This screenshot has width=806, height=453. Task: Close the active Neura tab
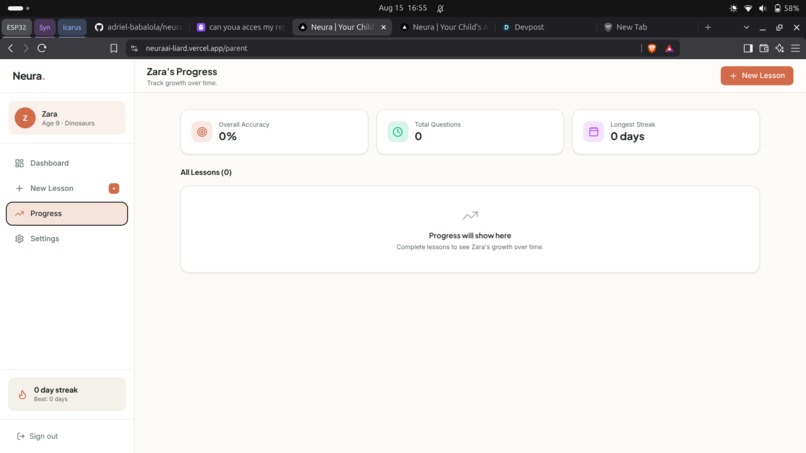383,27
